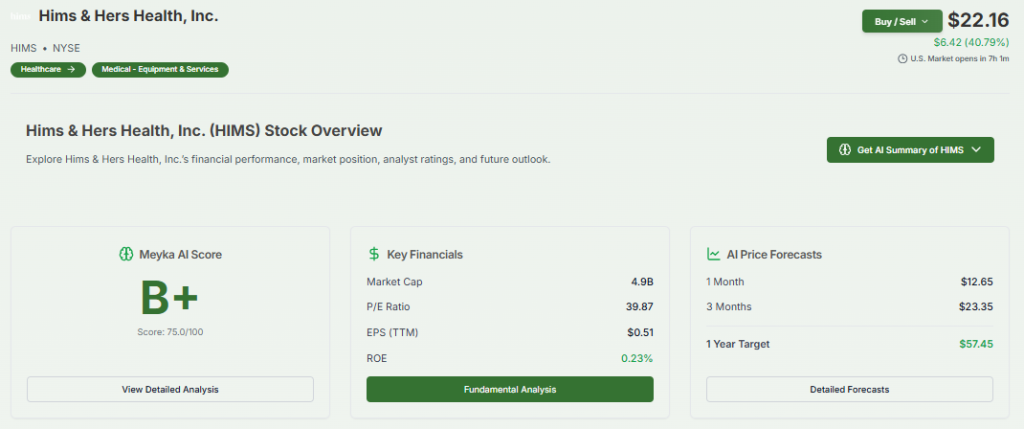1024x429 pixels.
Task: Click the 3 Months label
Action: [x=729, y=307]
